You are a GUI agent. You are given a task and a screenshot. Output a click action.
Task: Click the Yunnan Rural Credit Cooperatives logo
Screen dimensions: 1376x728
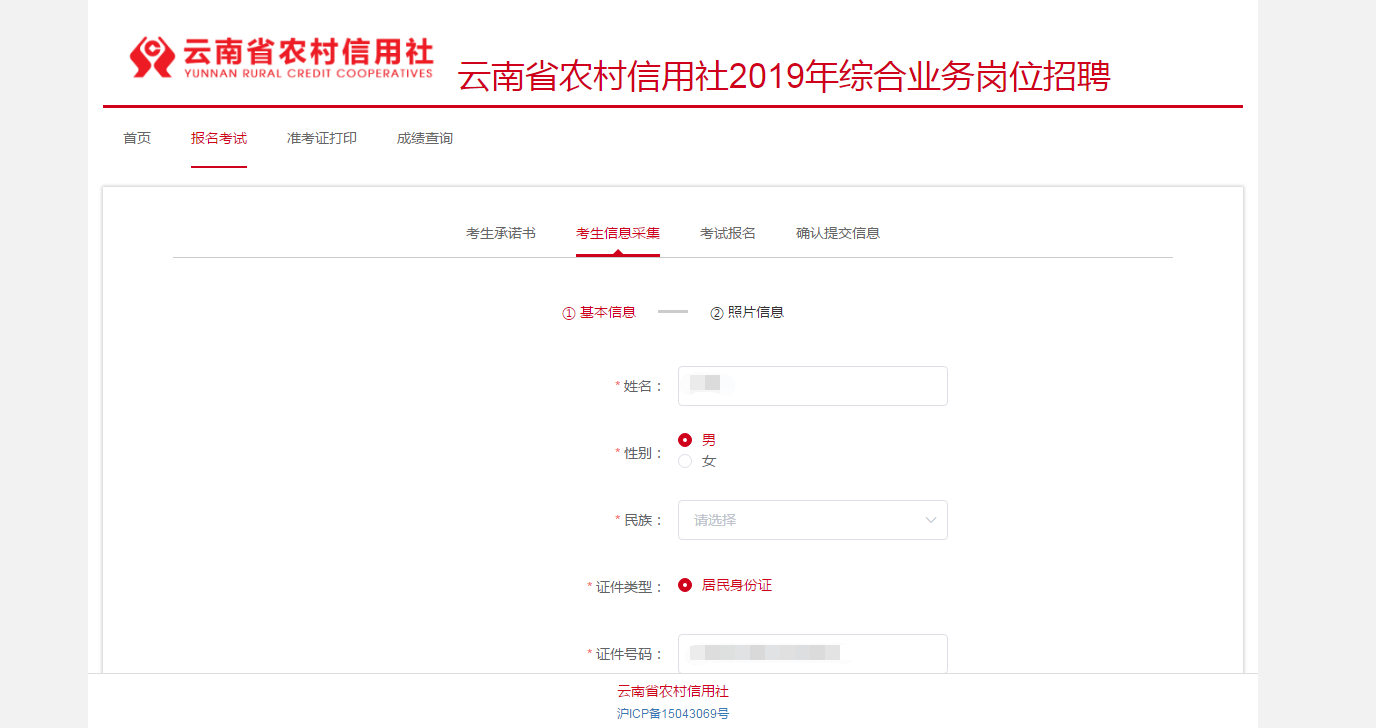[x=281, y=58]
